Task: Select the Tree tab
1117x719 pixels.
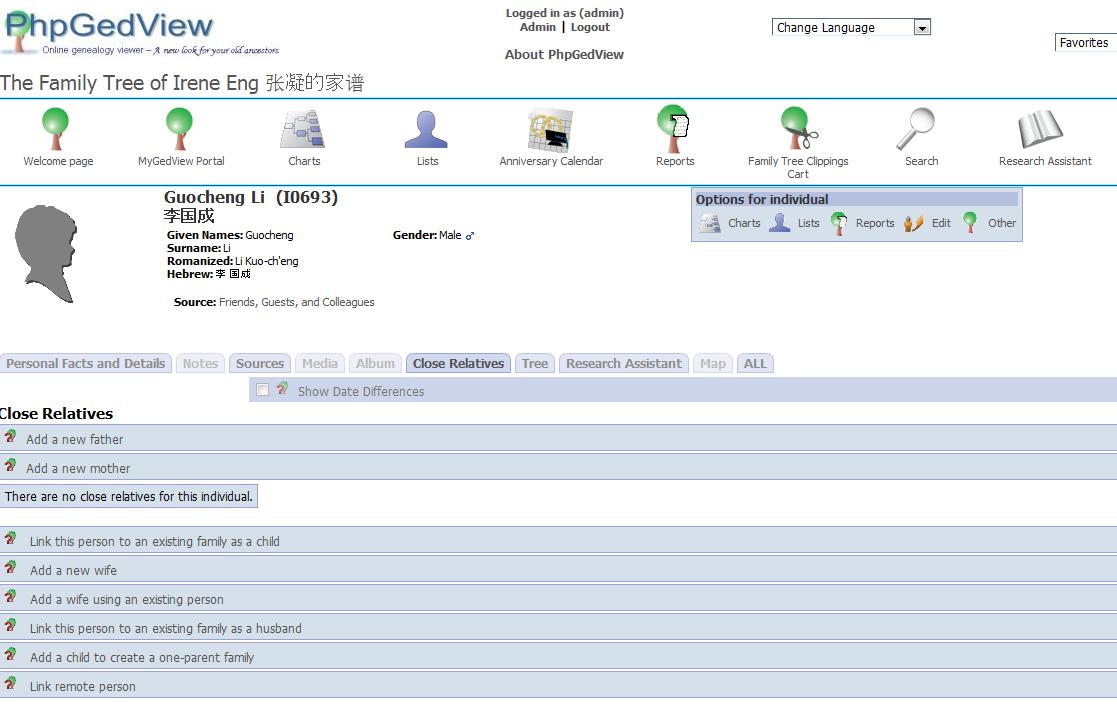Action: tap(535, 364)
